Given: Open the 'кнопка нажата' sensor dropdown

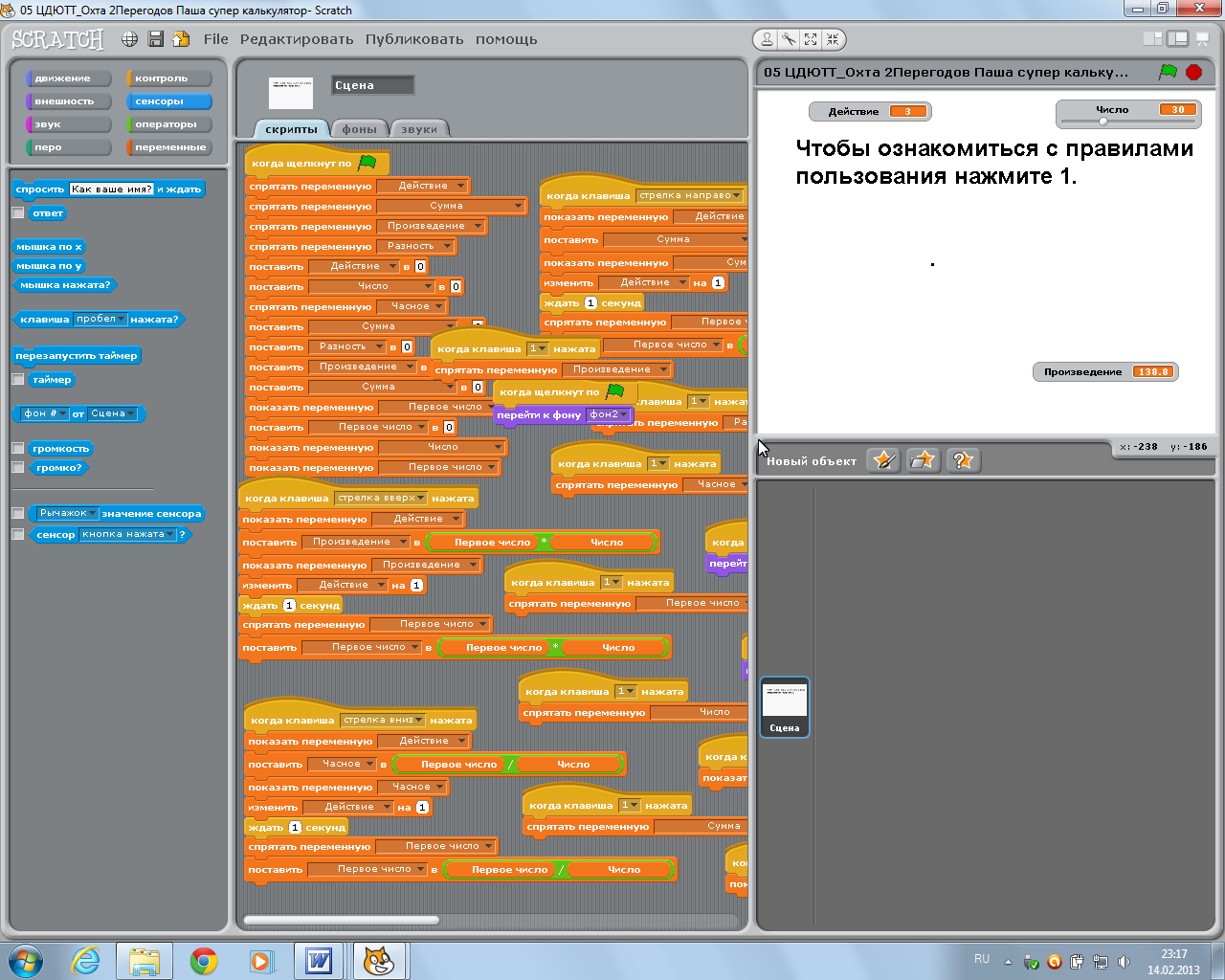Looking at the screenshot, I should point(128,535).
